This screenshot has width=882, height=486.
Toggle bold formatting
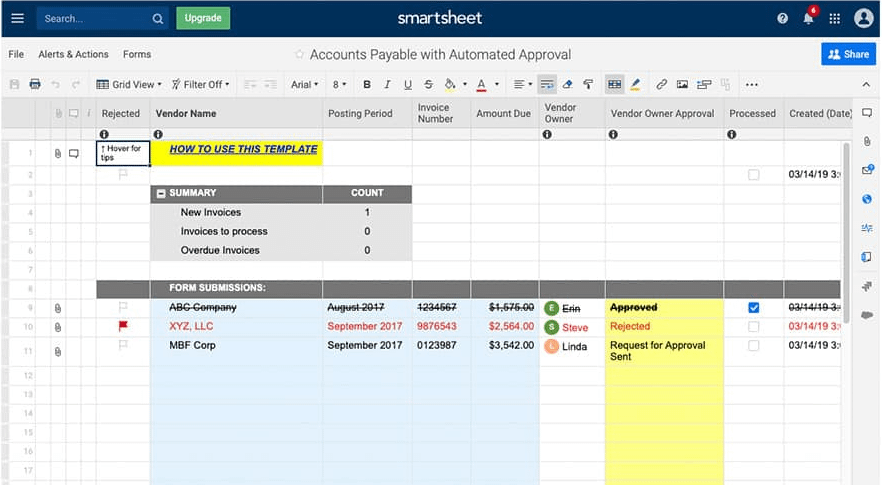tap(367, 84)
